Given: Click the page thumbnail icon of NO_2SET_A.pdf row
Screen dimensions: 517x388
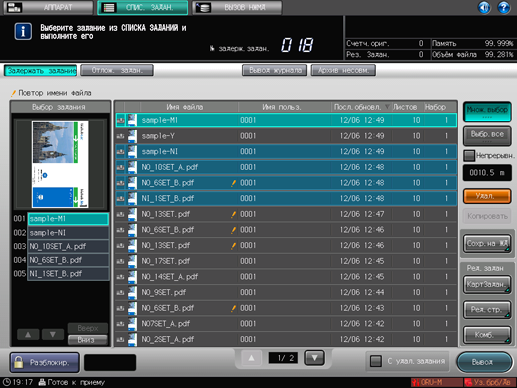Looking at the screenshot, I should [132, 339].
